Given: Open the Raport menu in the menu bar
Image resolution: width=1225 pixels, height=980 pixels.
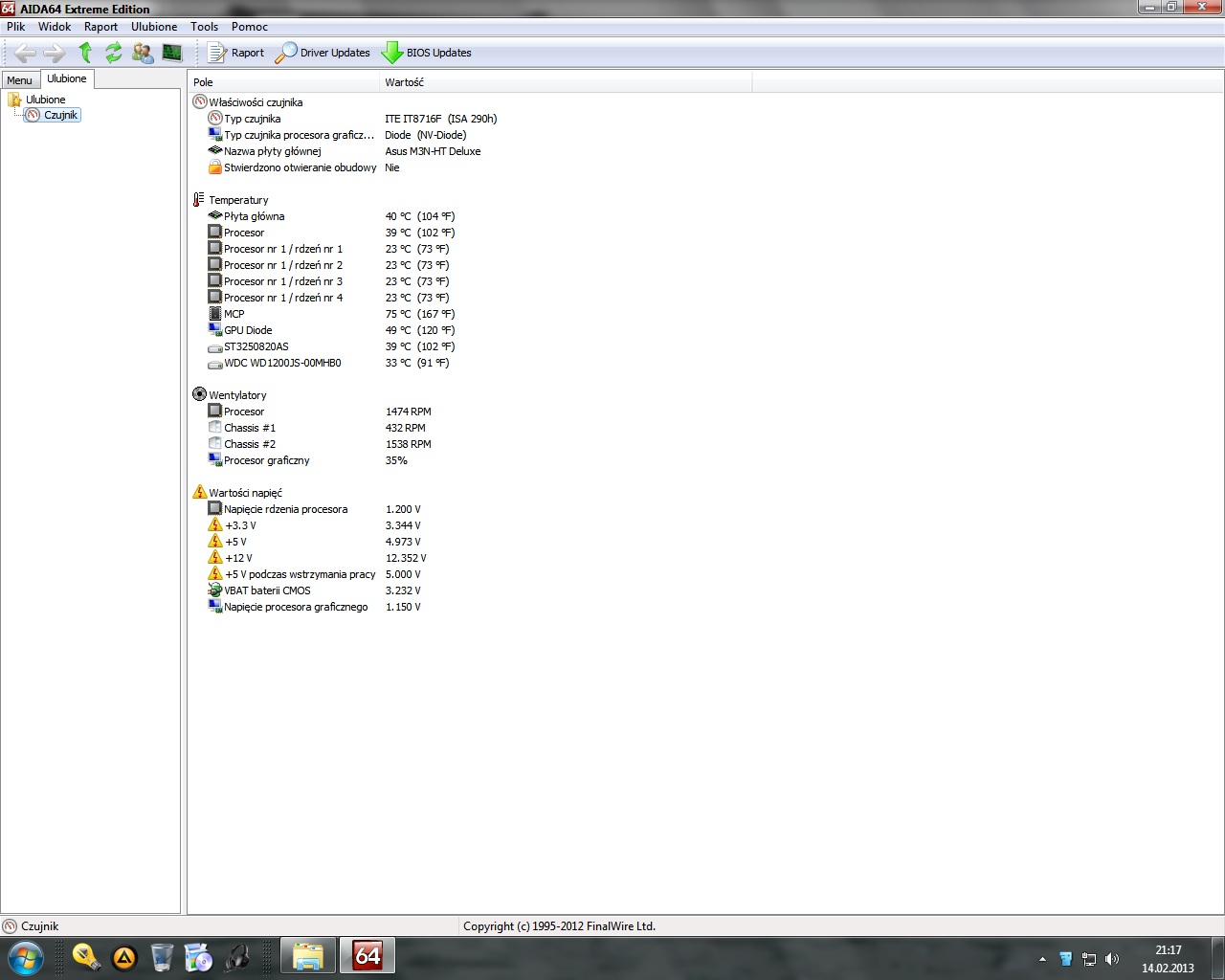Looking at the screenshot, I should pos(100,27).
